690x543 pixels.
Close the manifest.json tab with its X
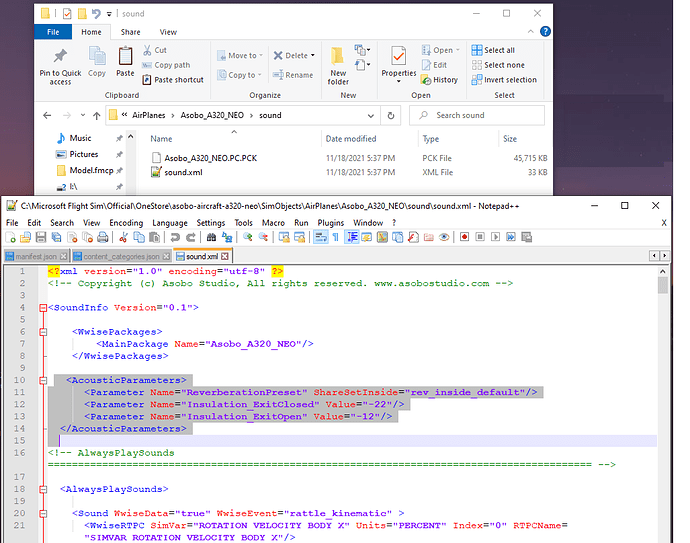pos(64,257)
